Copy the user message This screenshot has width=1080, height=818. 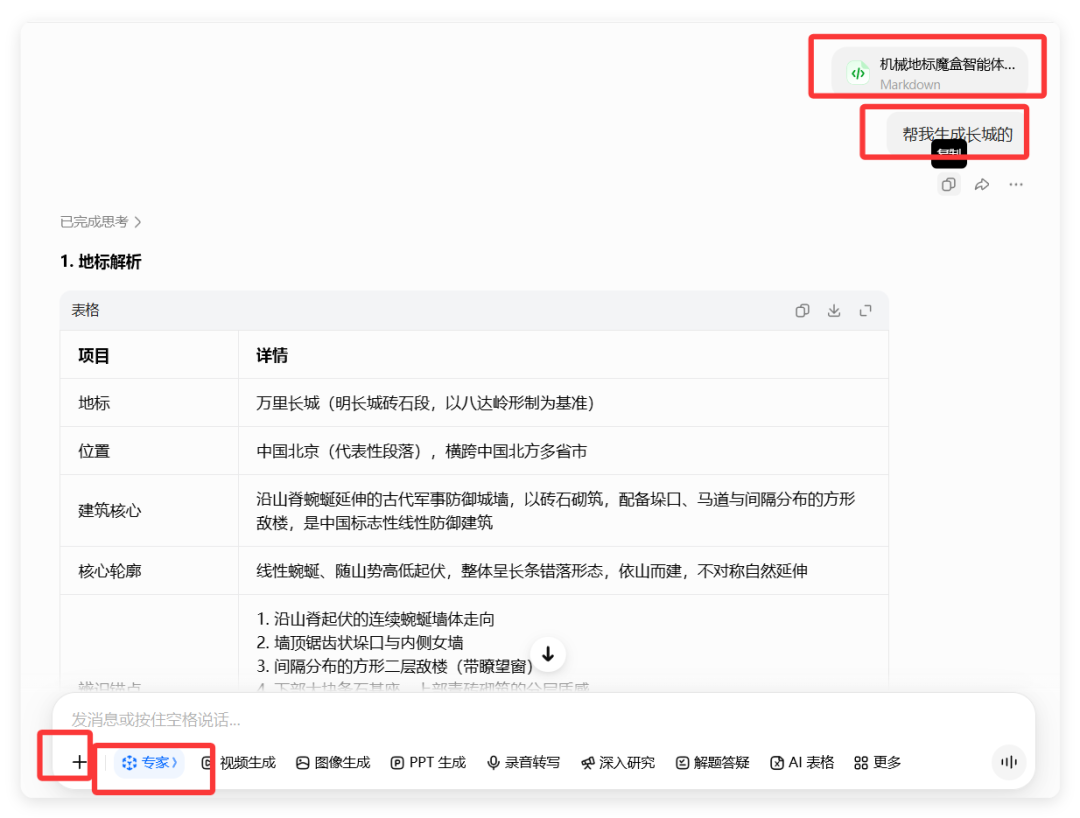pyautogui.click(x=949, y=185)
